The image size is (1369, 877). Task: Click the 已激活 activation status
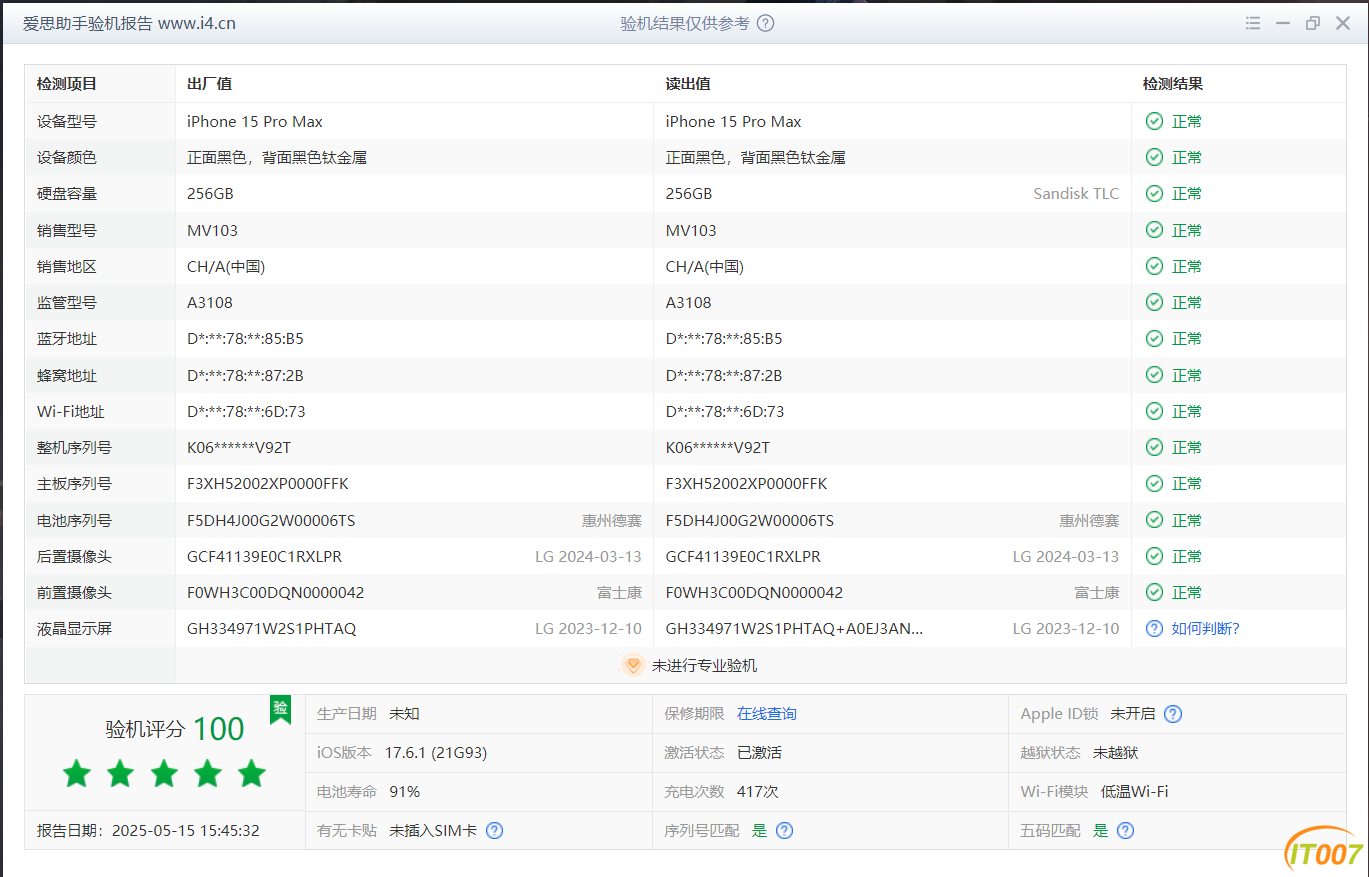pos(759,753)
